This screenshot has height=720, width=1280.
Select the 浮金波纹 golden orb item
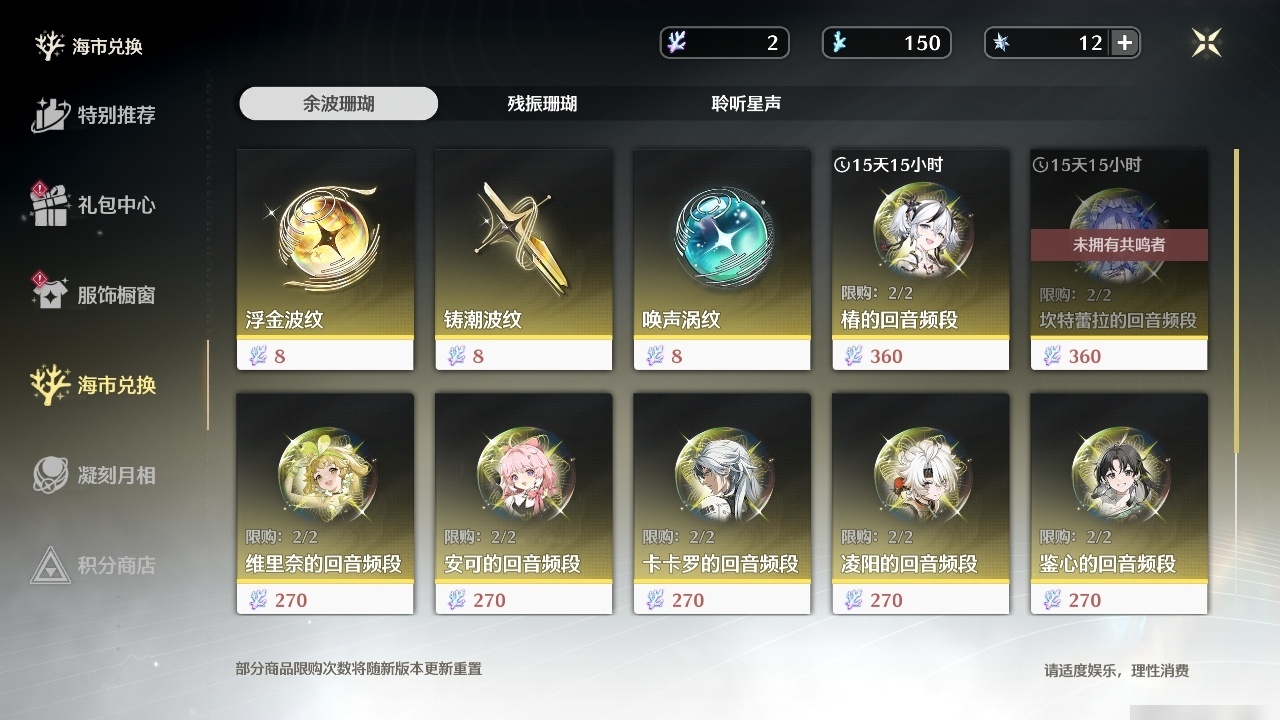(x=325, y=260)
